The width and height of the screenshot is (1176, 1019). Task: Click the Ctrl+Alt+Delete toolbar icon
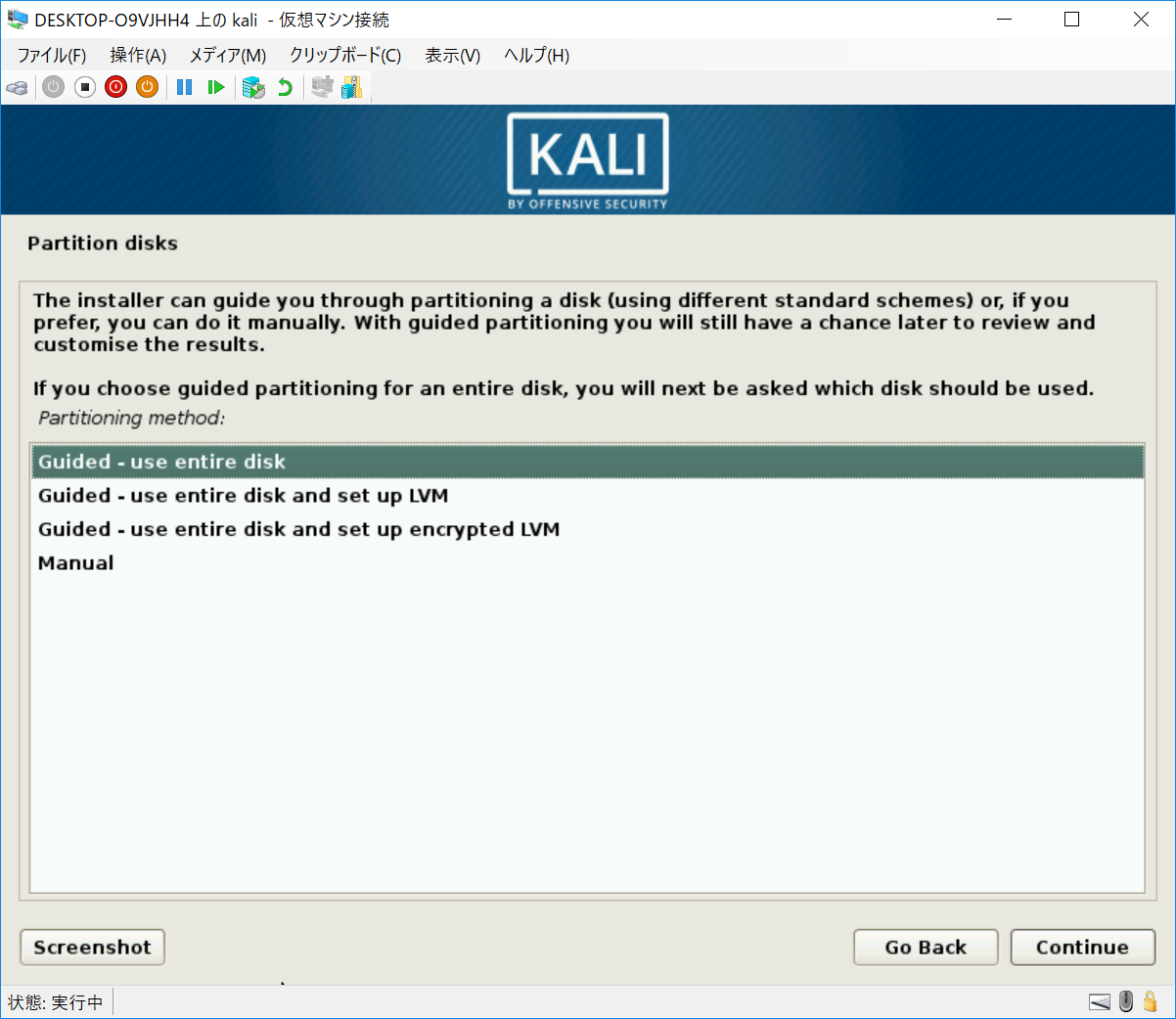point(17,88)
